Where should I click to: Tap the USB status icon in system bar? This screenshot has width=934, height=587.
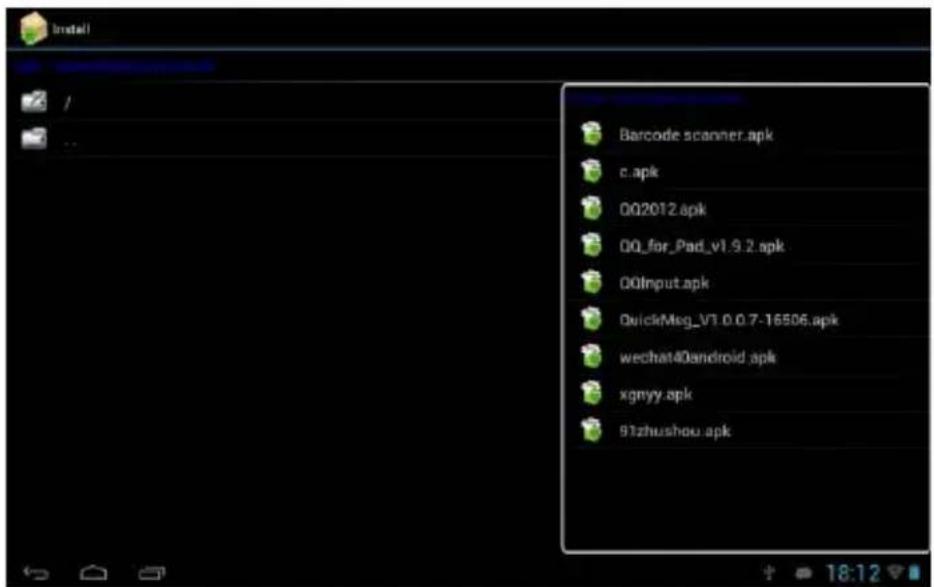(769, 573)
